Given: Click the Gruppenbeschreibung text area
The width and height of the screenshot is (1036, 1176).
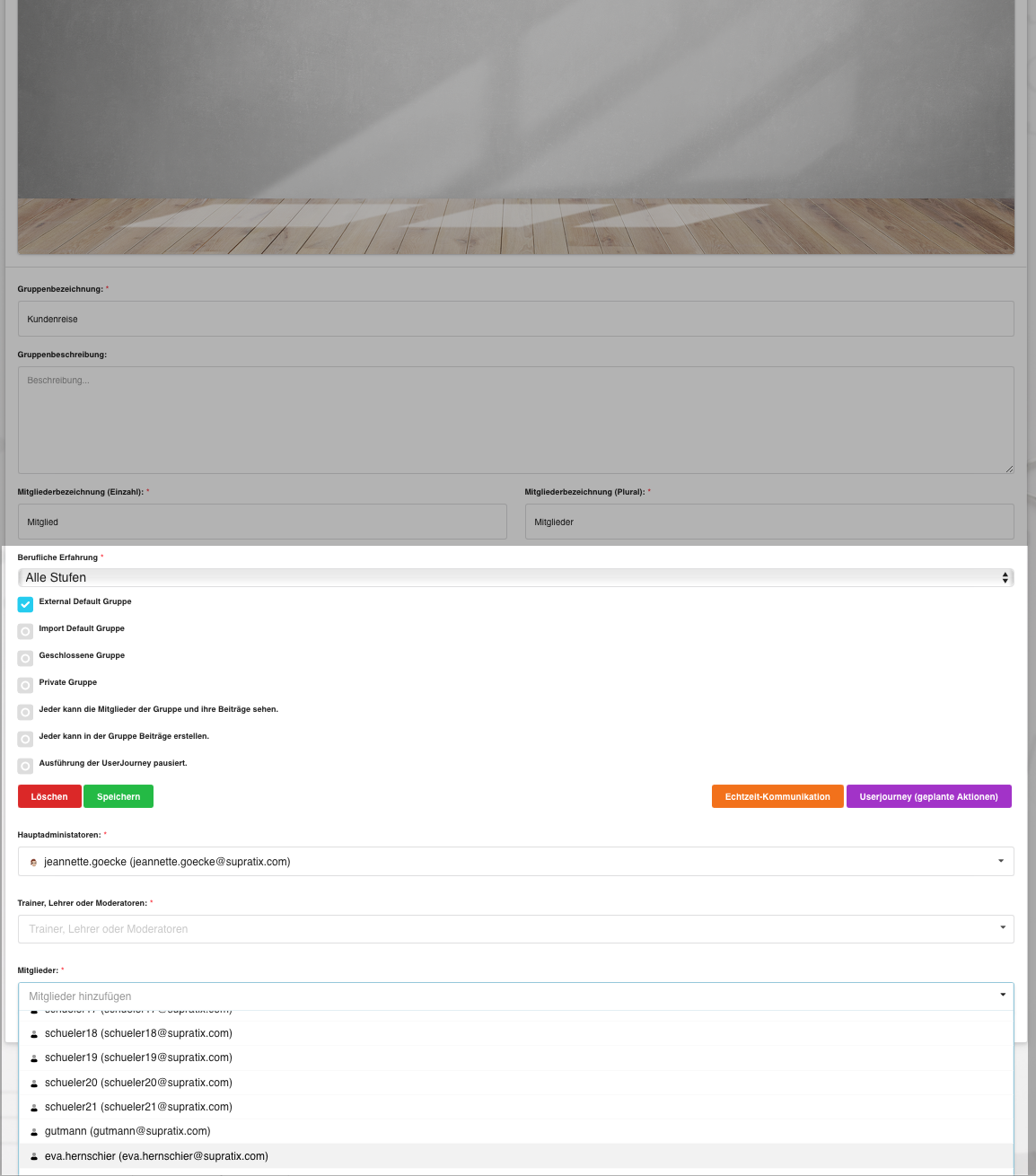Looking at the screenshot, I should pos(515,420).
